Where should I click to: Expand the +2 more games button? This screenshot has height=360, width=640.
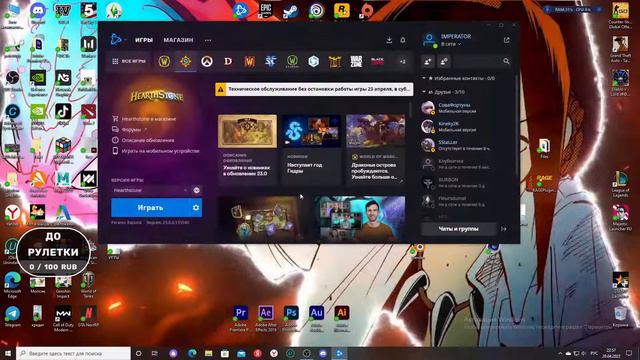pyautogui.click(x=402, y=62)
